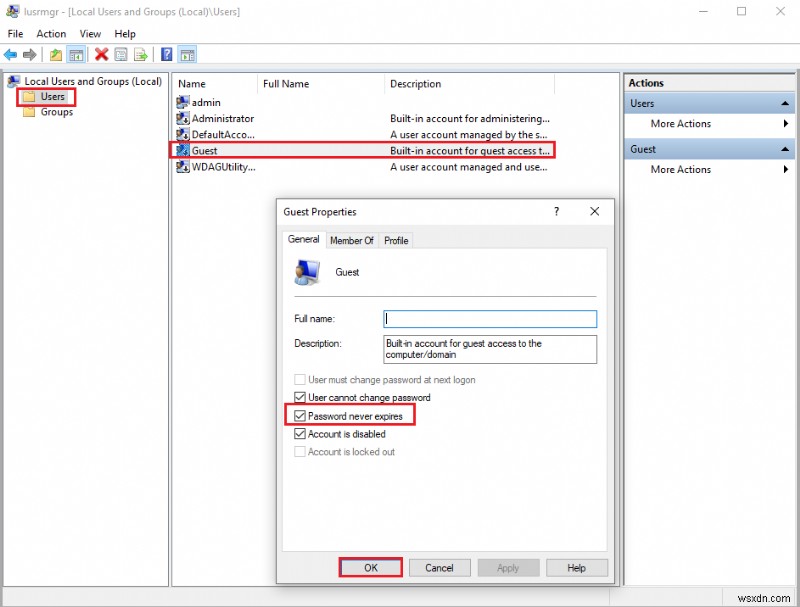Open Properties using the toolbar icon
Screen dimensions: 800x607
(x=121, y=55)
